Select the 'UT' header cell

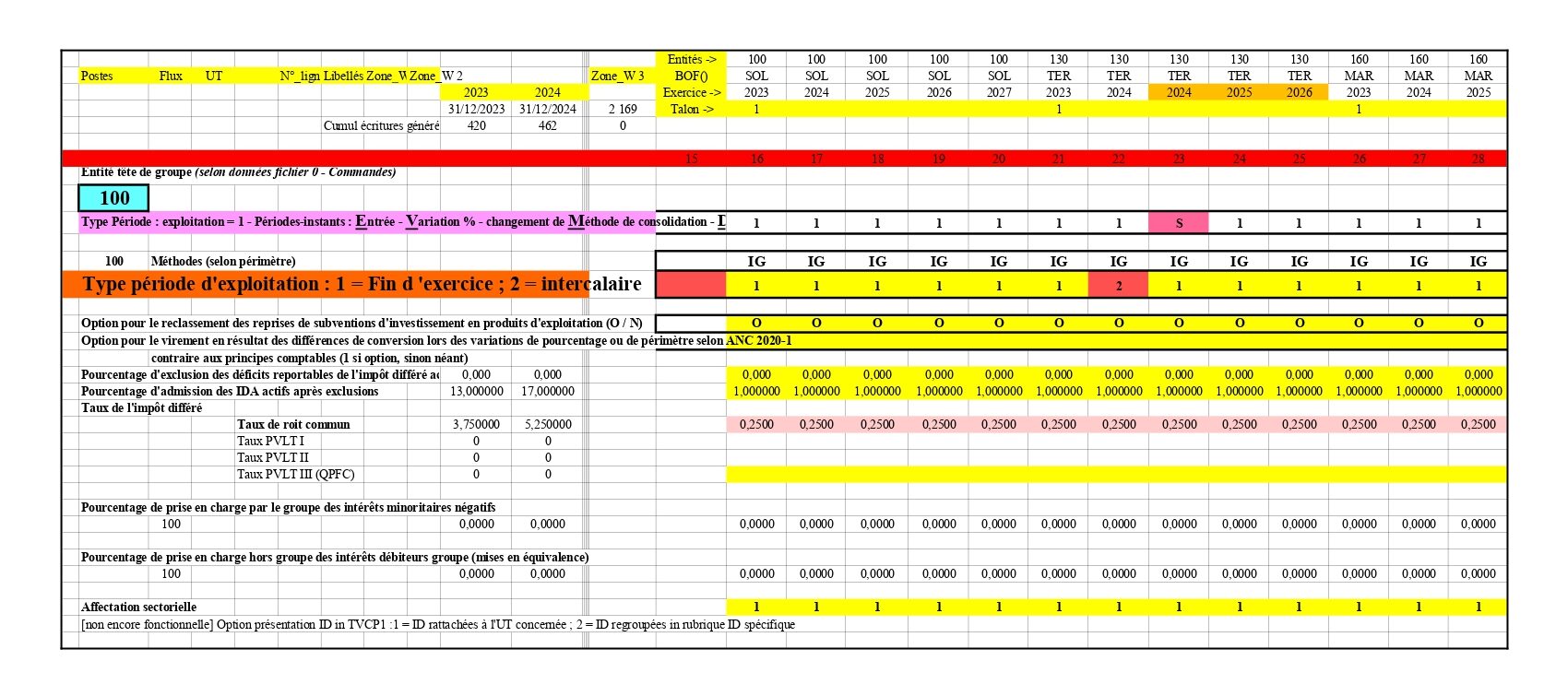point(214,76)
